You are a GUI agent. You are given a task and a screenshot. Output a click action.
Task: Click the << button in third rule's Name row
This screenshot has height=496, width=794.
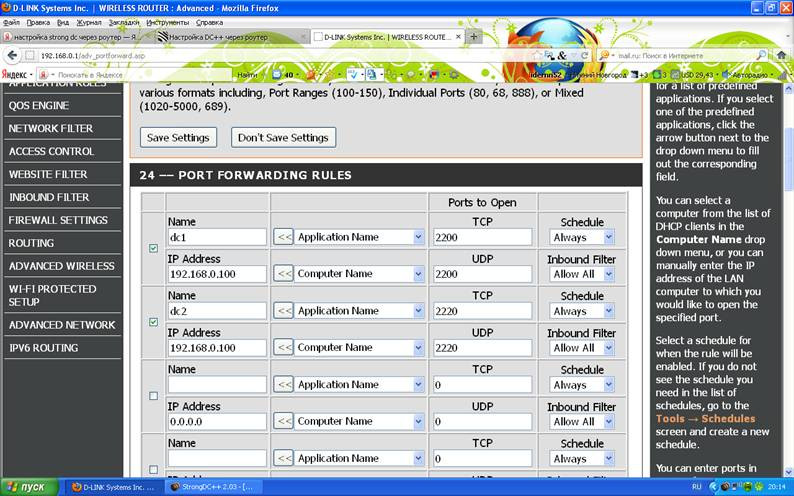pyautogui.click(x=284, y=384)
